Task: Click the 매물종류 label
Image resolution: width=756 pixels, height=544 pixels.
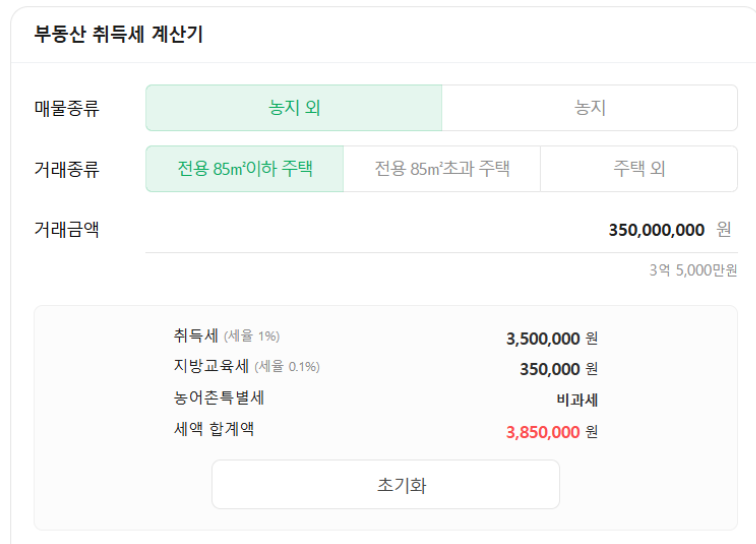Action: click(67, 108)
